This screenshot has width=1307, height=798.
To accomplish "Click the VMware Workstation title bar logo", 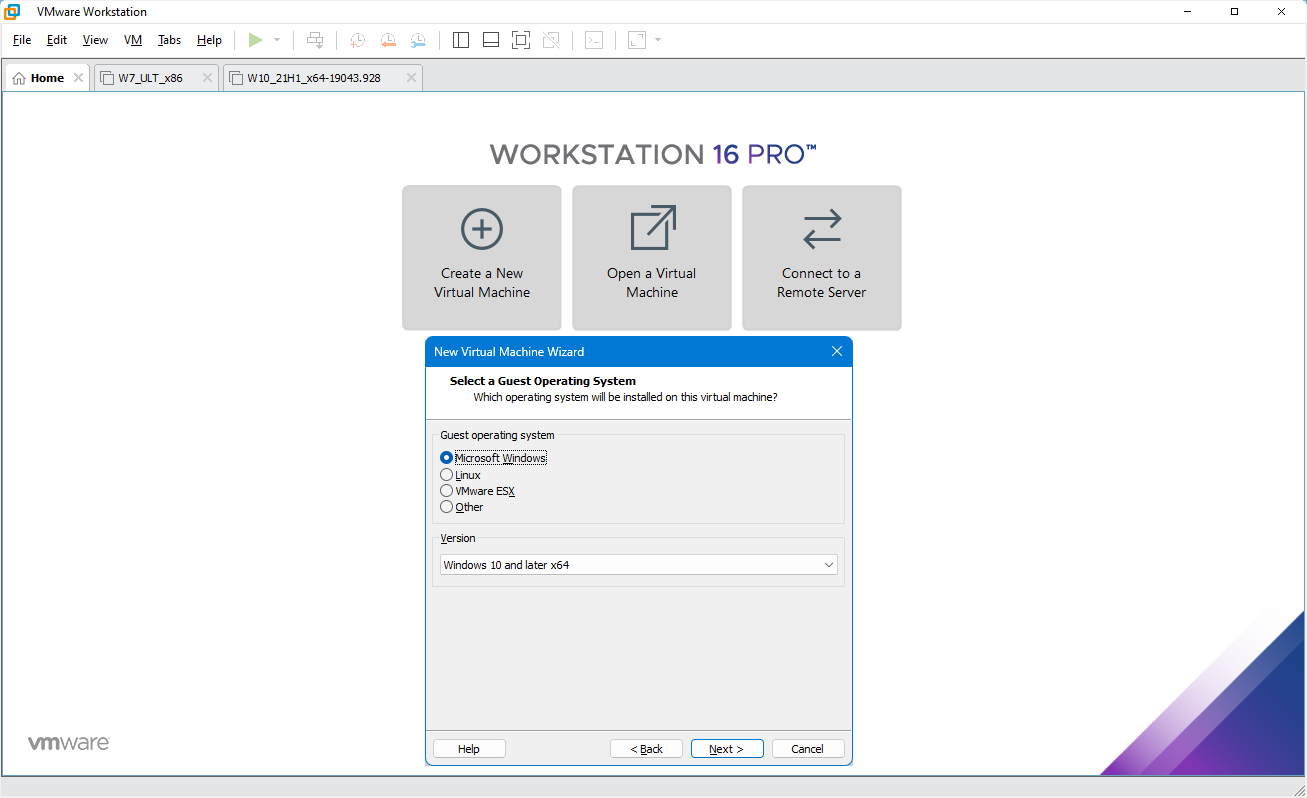I will point(13,12).
